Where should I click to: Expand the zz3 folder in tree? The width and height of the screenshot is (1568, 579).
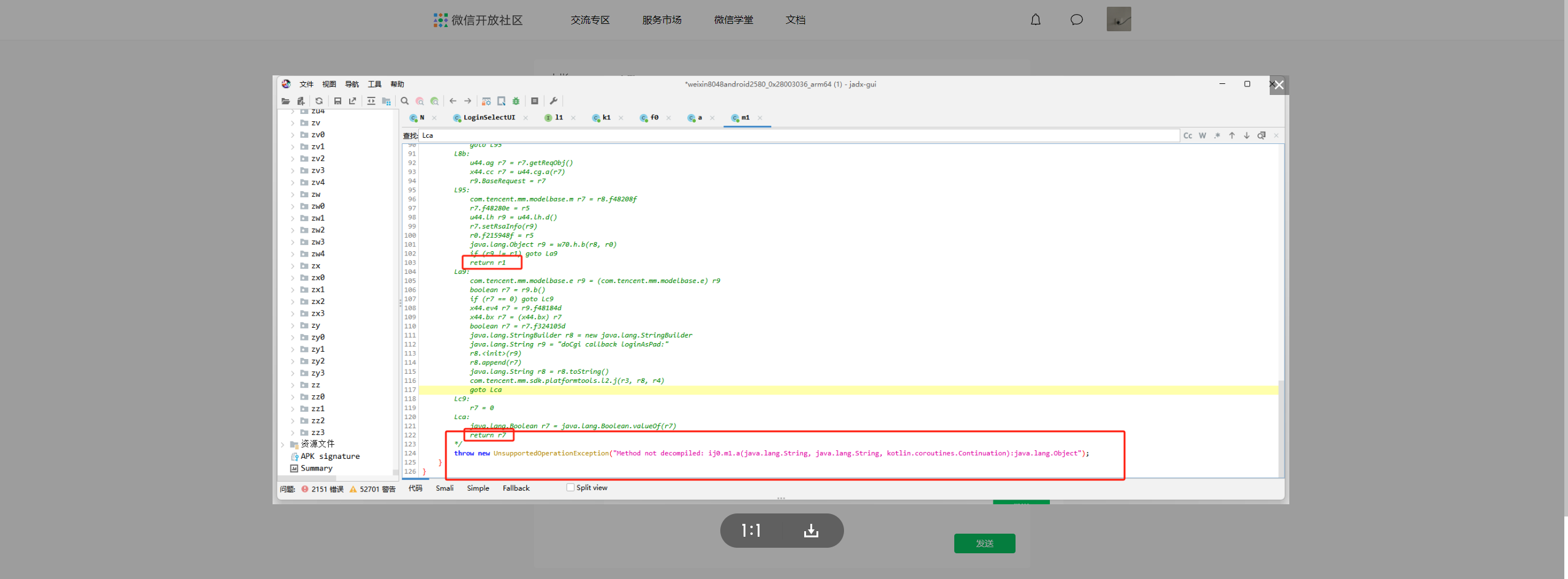pos(293,433)
